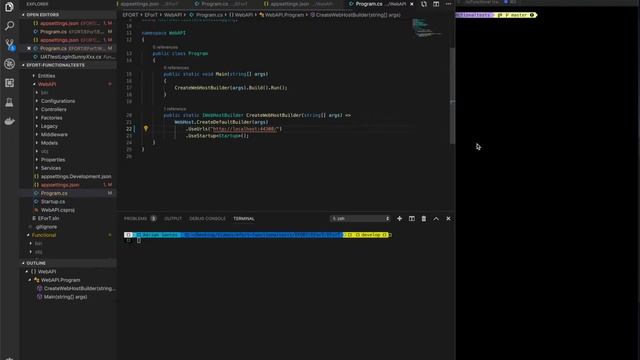Open the Extensions view
This screenshot has height=360, width=640.
point(9,83)
